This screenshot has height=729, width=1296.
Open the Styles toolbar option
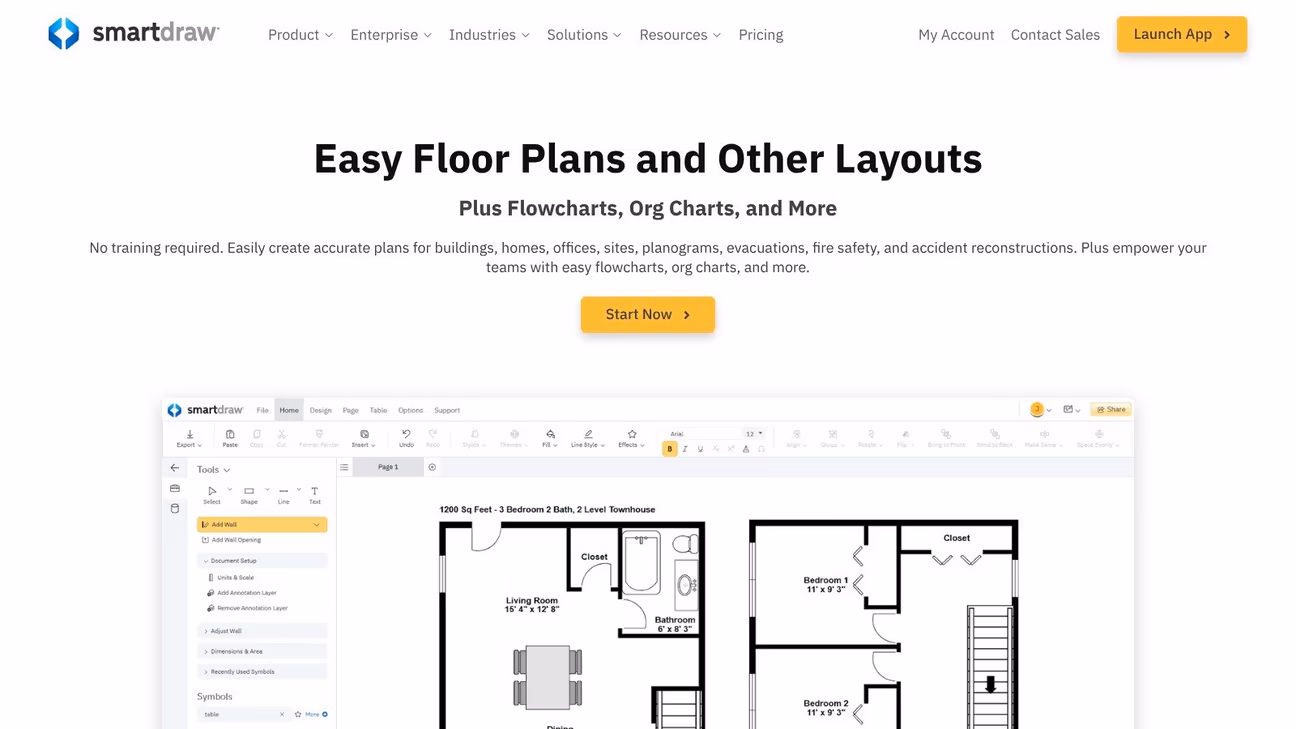click(474, 438)
